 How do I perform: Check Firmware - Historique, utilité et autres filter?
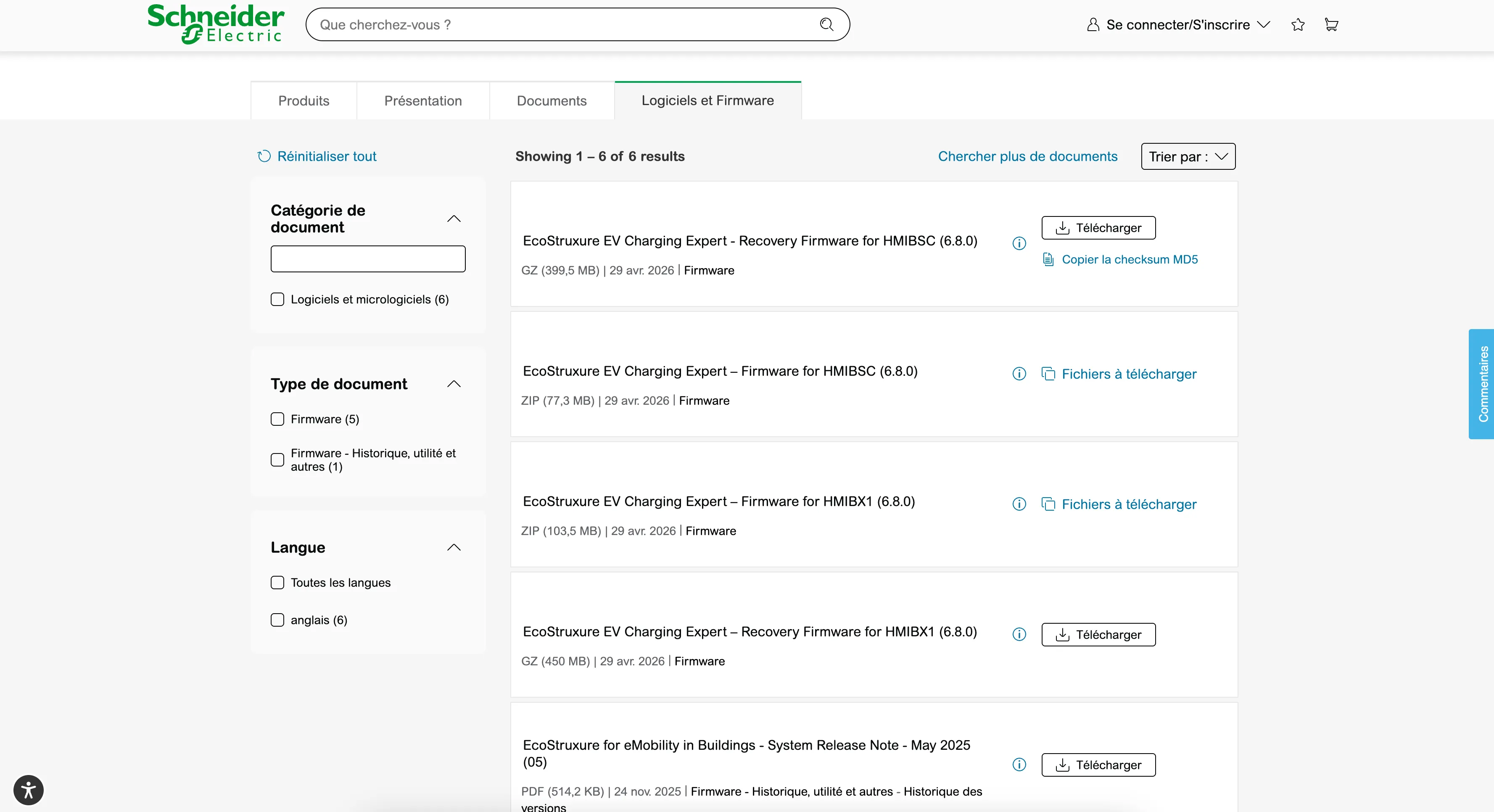277,460
